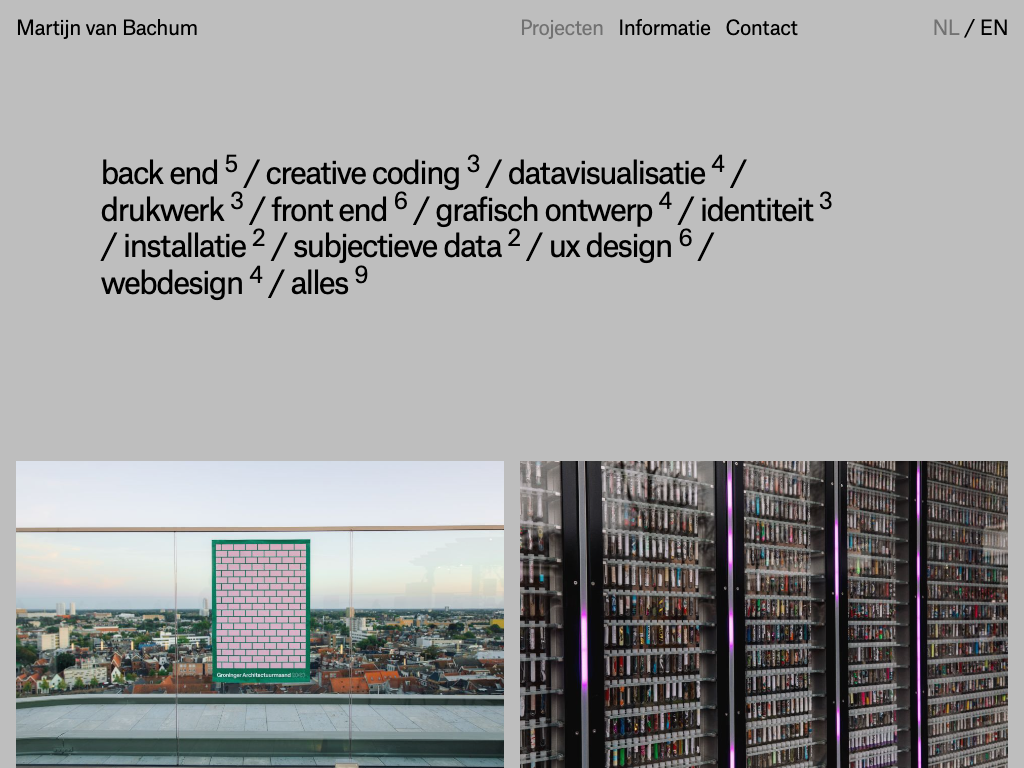
Task: Show webdesign projects
Action: pyautogui.click(x=172, y=284)
